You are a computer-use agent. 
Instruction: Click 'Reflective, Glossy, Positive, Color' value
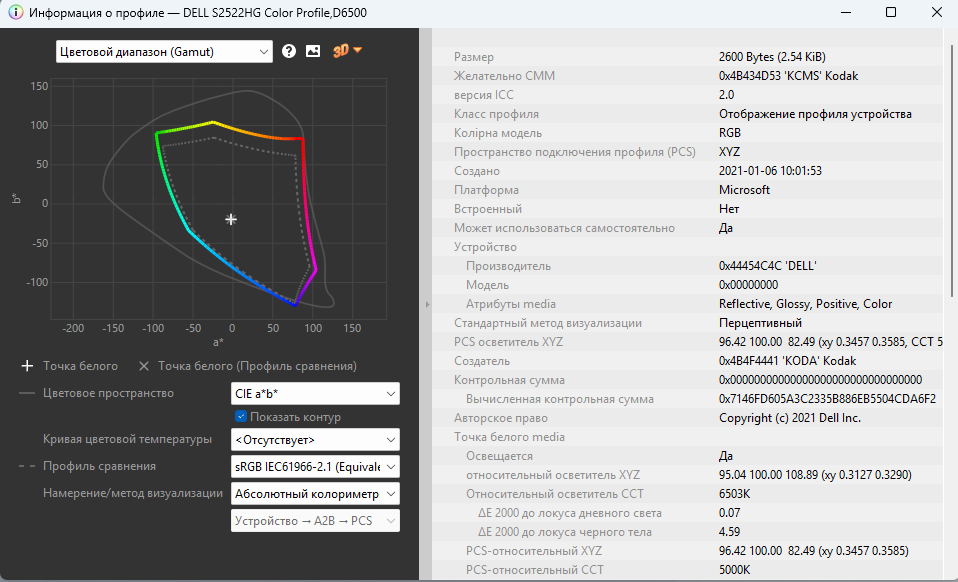point(805,304)
